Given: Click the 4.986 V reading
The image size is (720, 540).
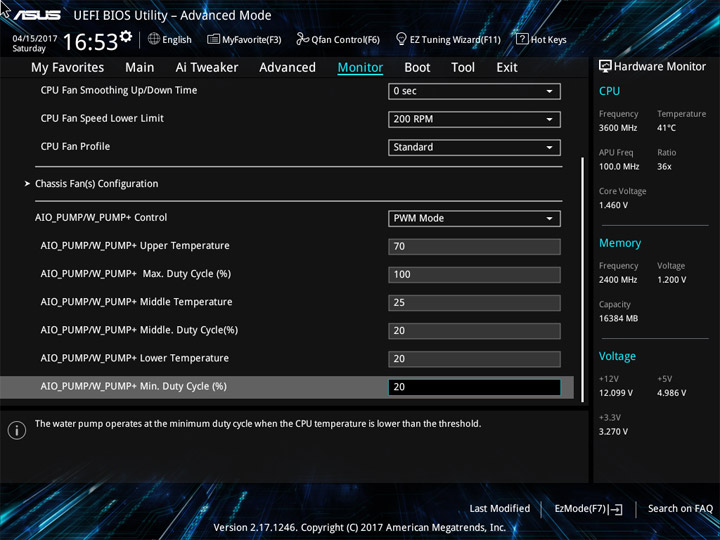Looking at the screenshot, I should tap(671, 393).
